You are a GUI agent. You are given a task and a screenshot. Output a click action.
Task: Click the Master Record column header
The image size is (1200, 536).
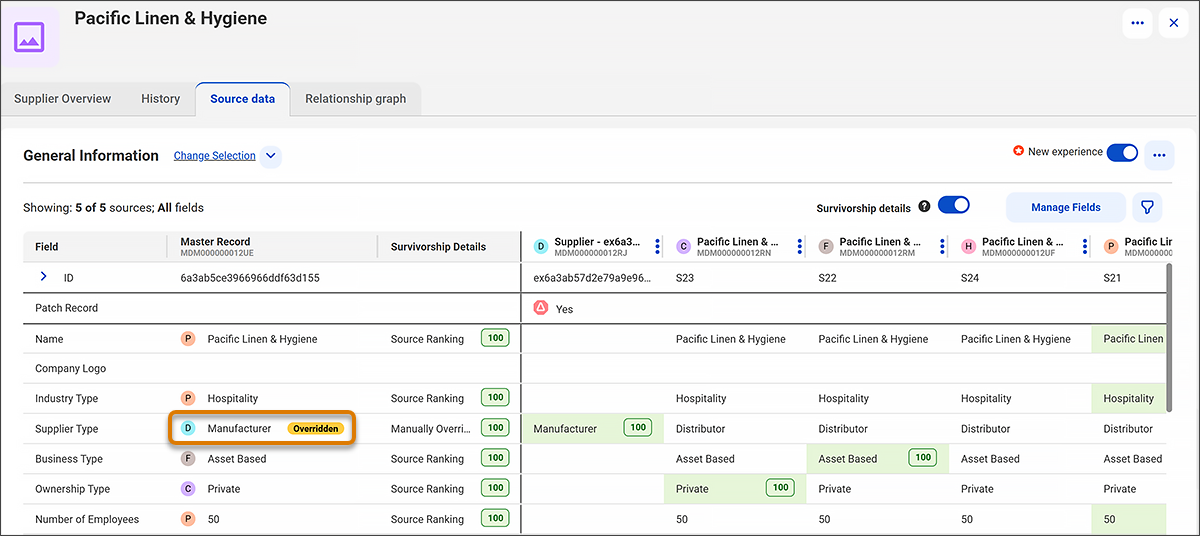pyautogui.click(x=272, y=246)
